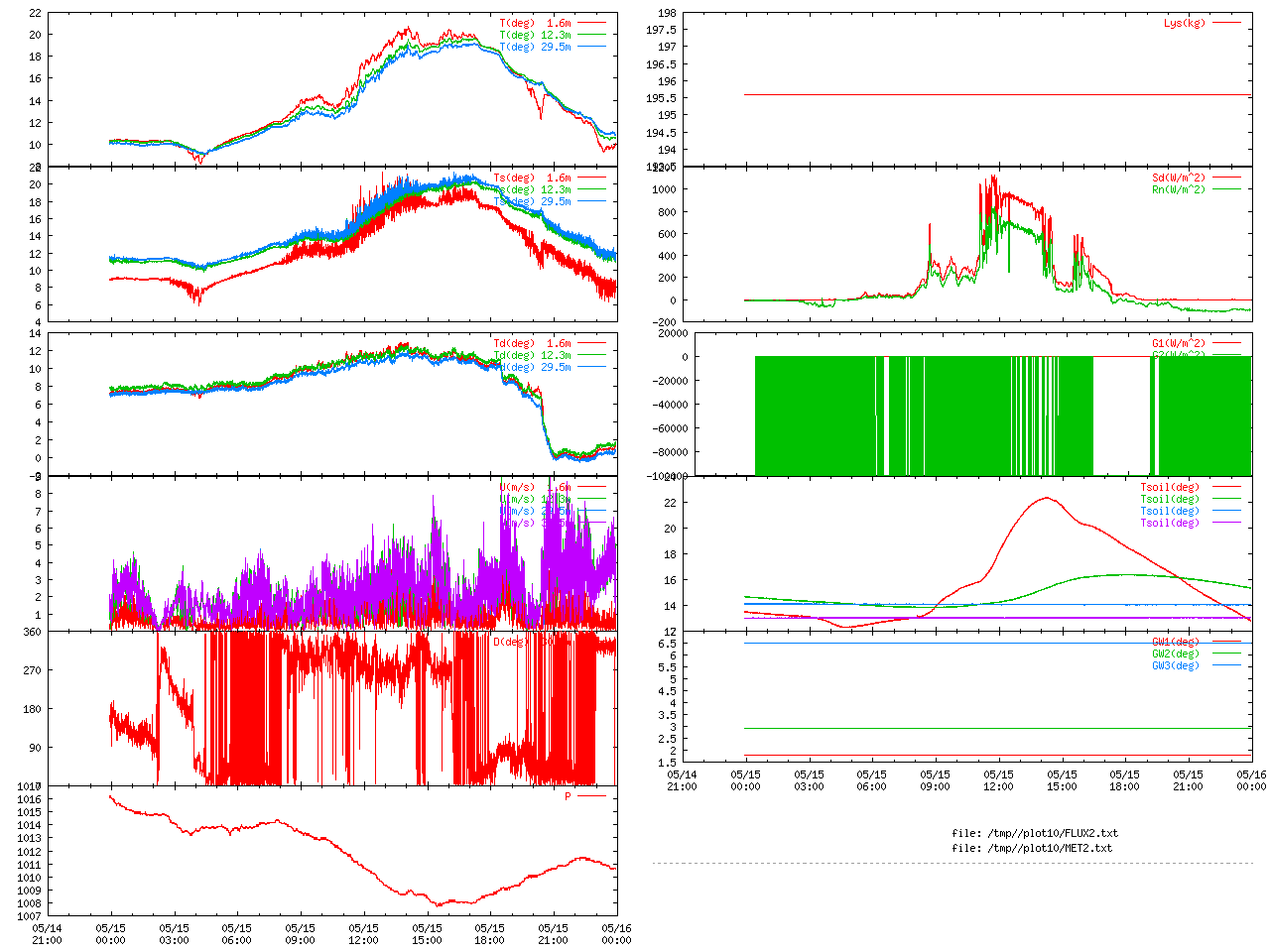The image size is (1270, 952).
Task: Click the '180' tick on the wind direction plot
Action: [x=32, y=709]
